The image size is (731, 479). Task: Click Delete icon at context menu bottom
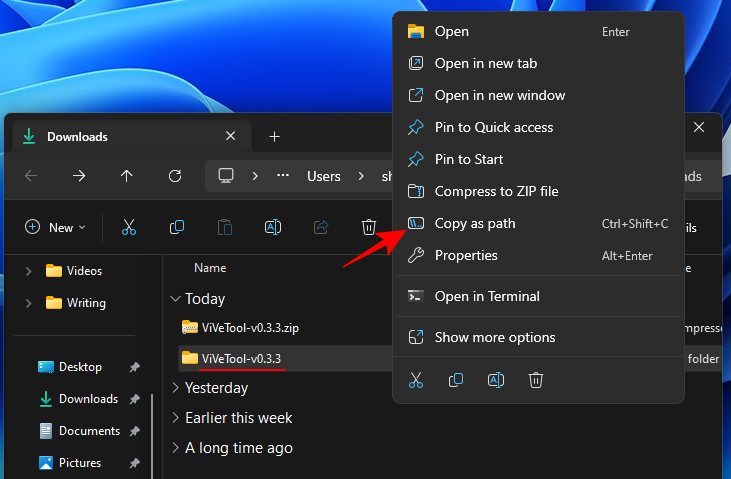click(536, 380)
